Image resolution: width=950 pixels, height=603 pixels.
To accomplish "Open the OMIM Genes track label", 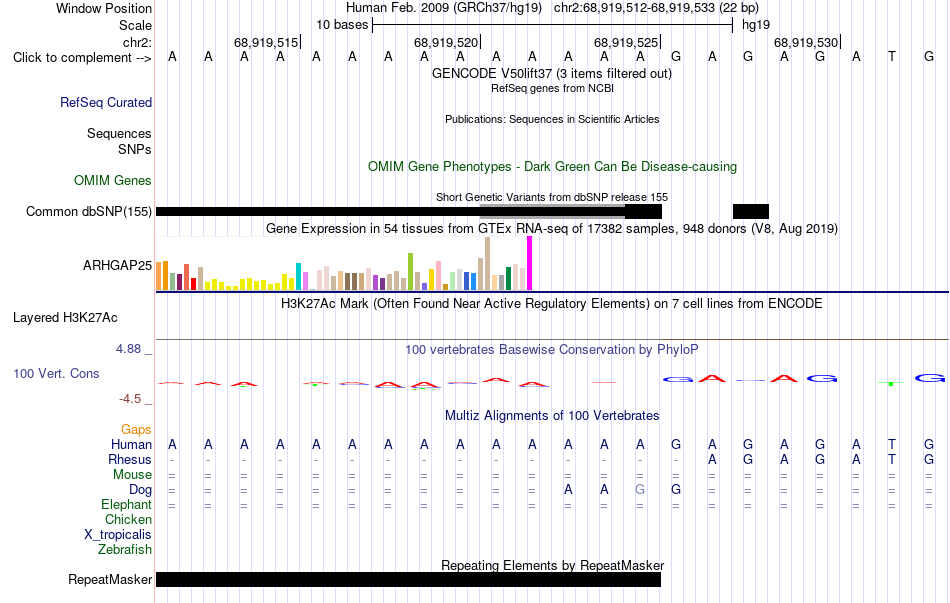I will [113, 181].
